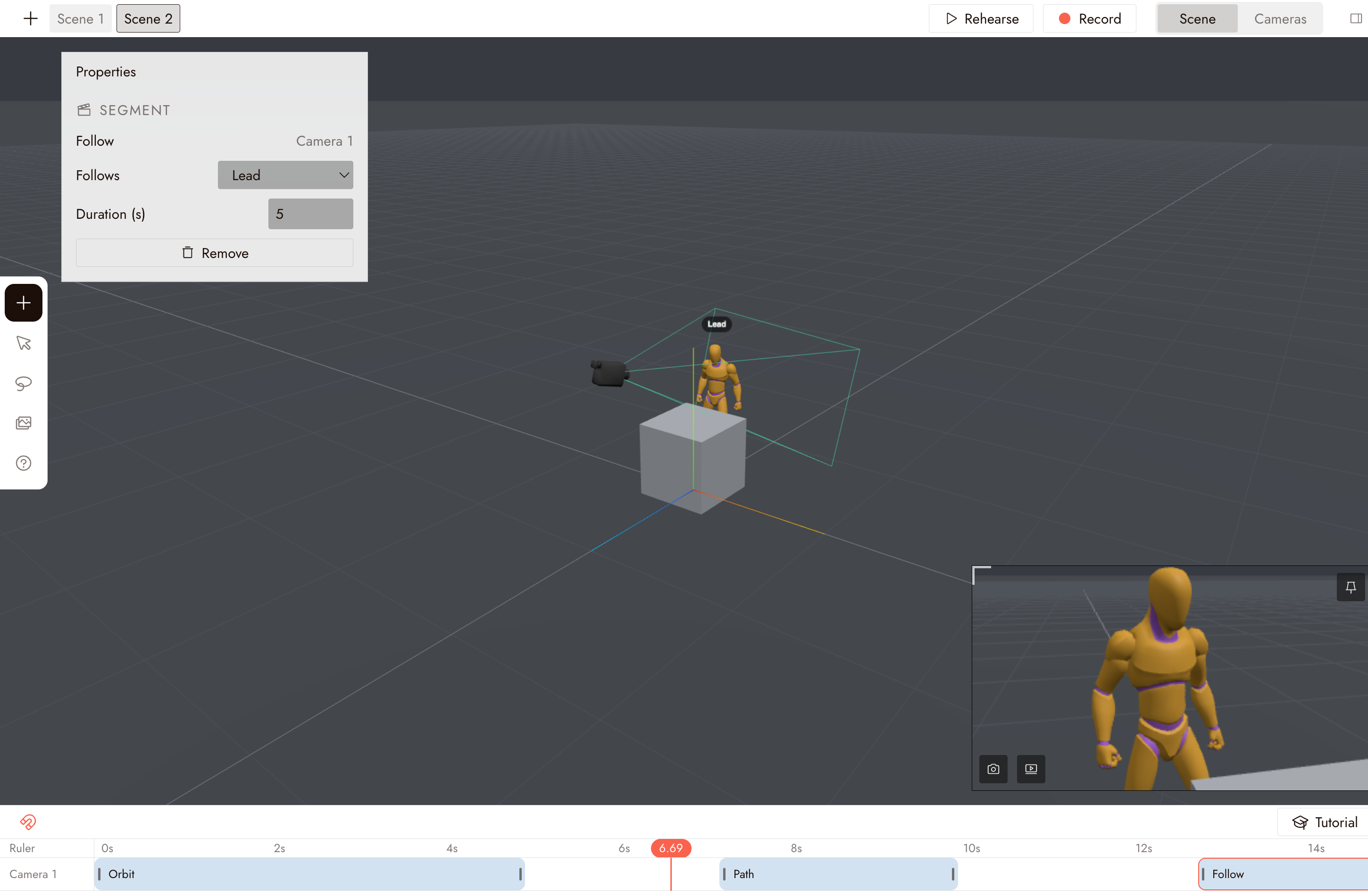Screen dimensions: 1368x896
Task: Select the Follow segment on timeline
Action: (x=1283, y=874)
